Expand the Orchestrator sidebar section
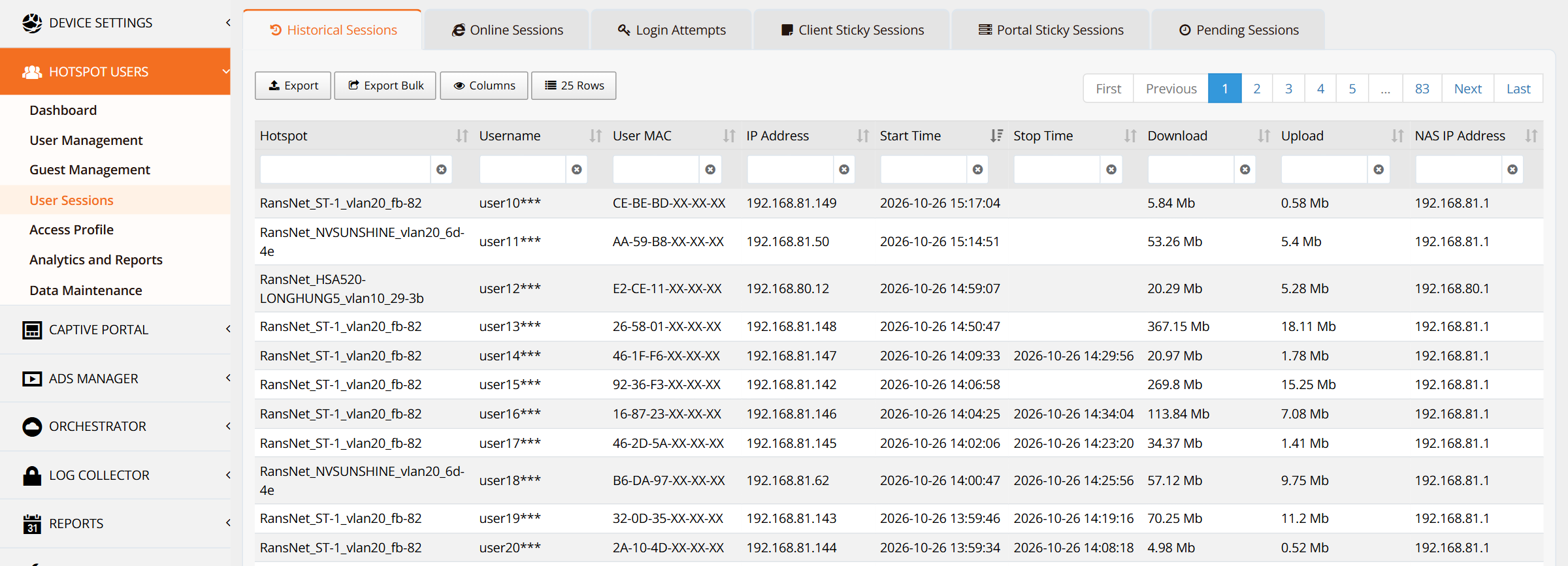Image resolution: width=1568 pixels, height=566 pixels. (115, 426)
